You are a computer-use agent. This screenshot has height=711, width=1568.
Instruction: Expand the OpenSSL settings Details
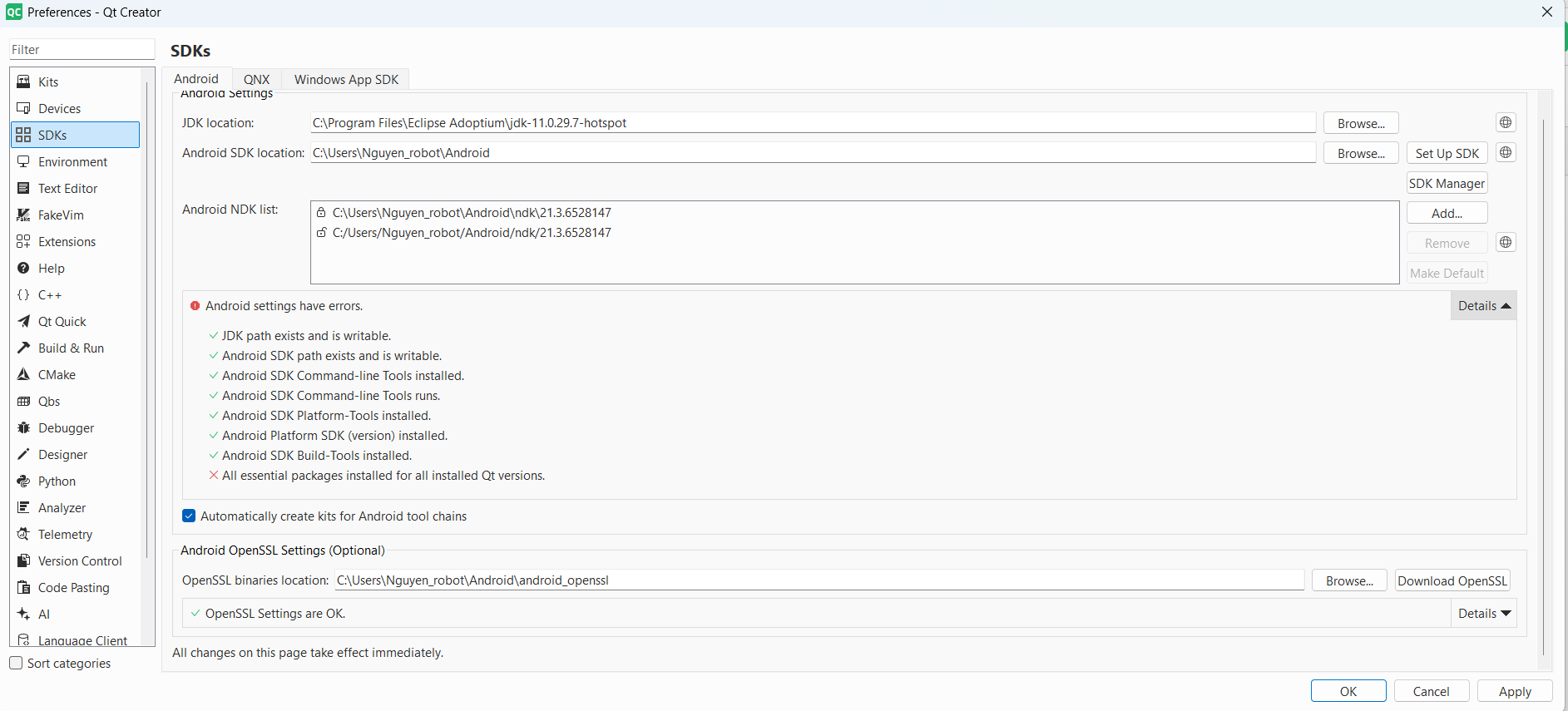tap(1483, 614)
